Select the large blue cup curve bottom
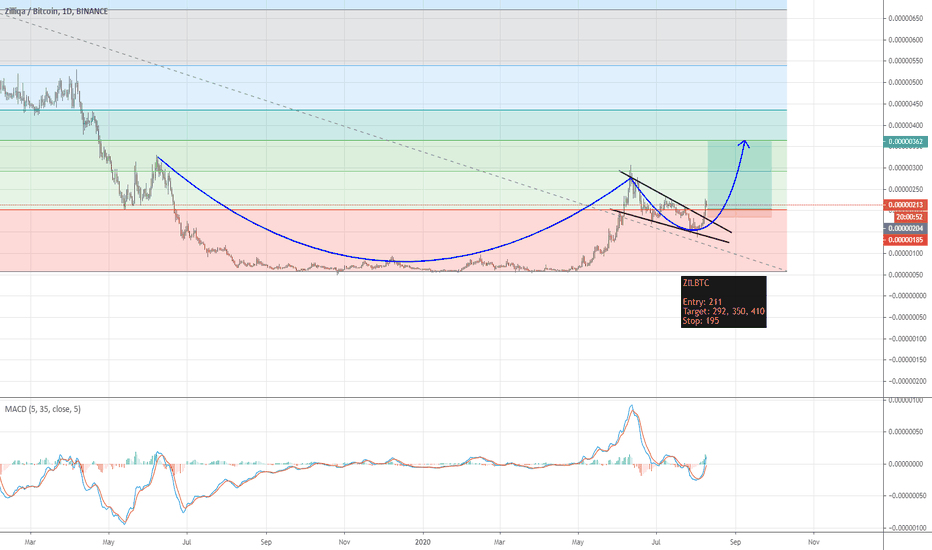932x550 pixels. [407, 261]
